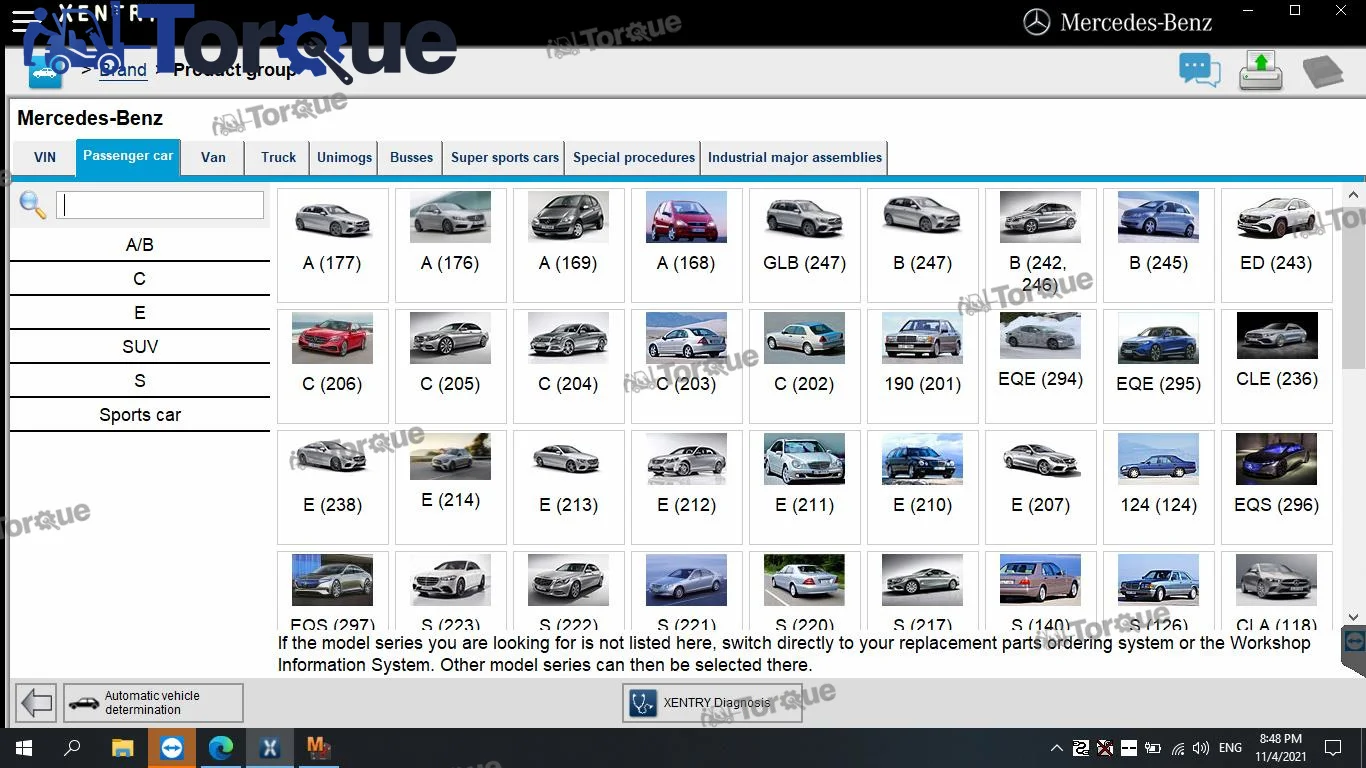Pick the C (204) model series

pyautogui.click(x=568, y=366)
